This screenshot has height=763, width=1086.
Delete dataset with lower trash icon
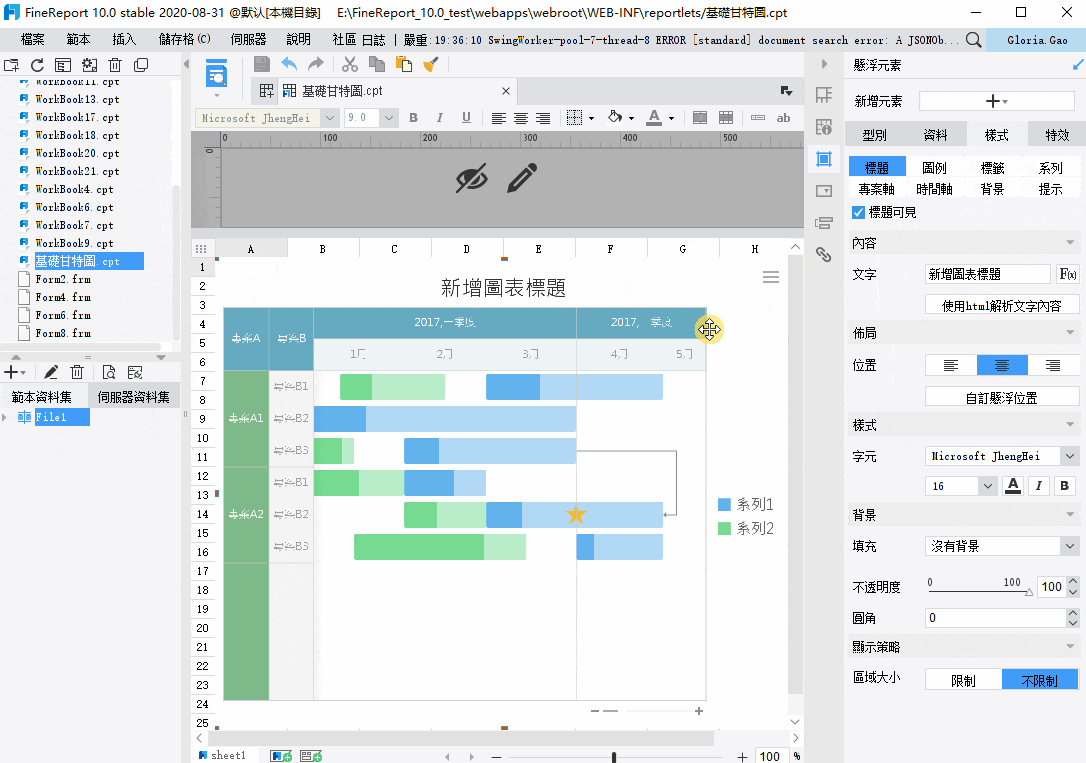[77, 372]
